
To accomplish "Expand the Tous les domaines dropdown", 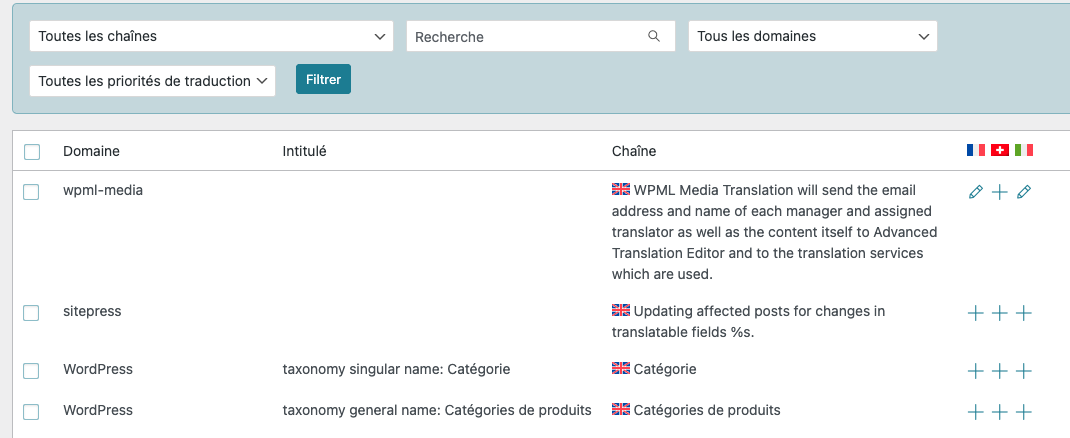I will click(812, 36).
